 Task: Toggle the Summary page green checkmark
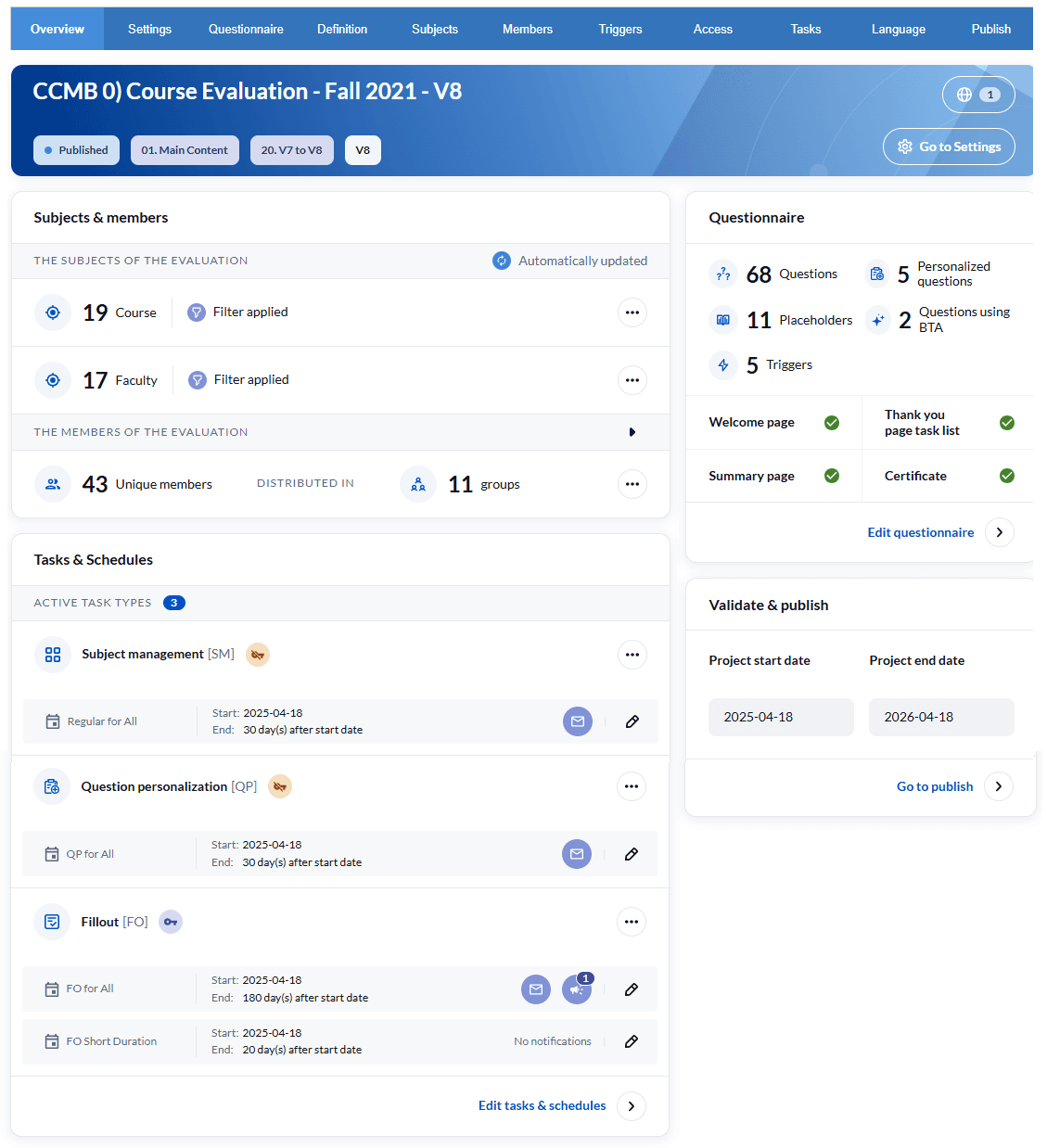[x=832, y=476]
